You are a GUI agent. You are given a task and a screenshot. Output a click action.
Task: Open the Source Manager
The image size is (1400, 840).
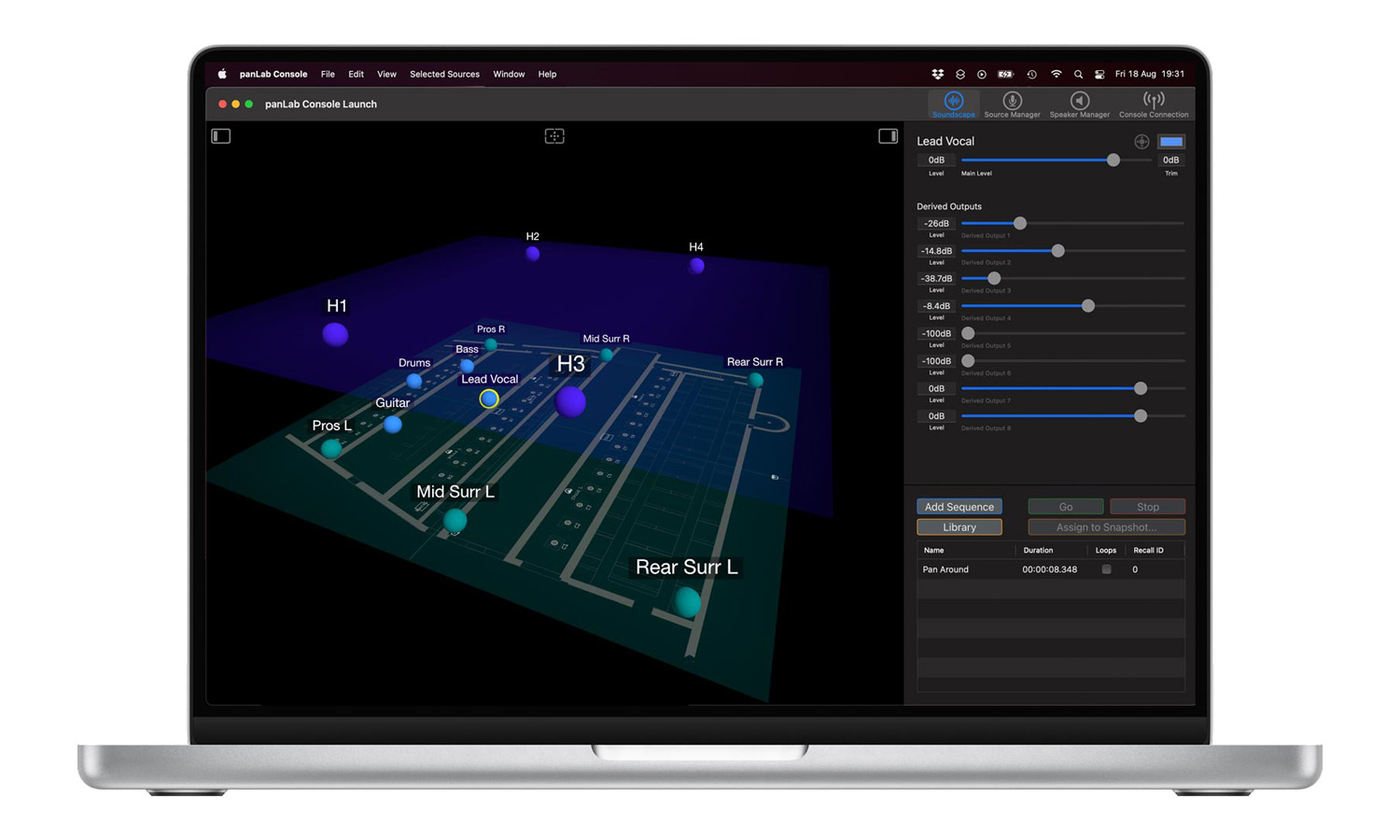(1012, 105)
